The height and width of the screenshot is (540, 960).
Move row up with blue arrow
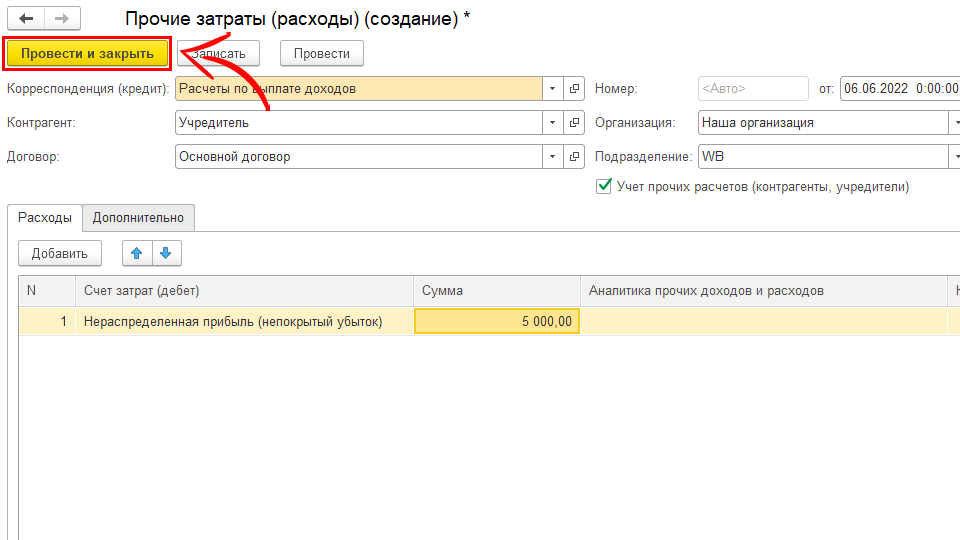pos(137,253)
